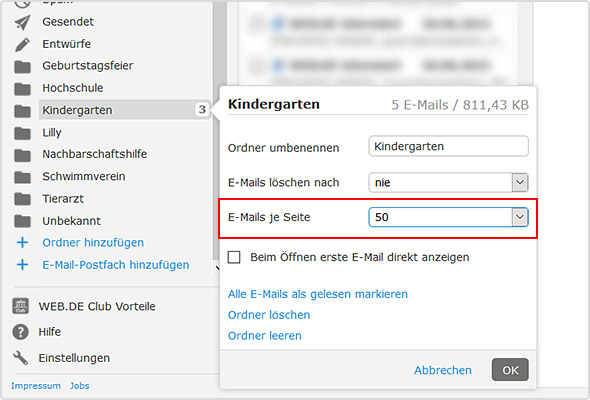Open the Jobs link
This screenshot has width=590, height=400.
pos(80,386)
